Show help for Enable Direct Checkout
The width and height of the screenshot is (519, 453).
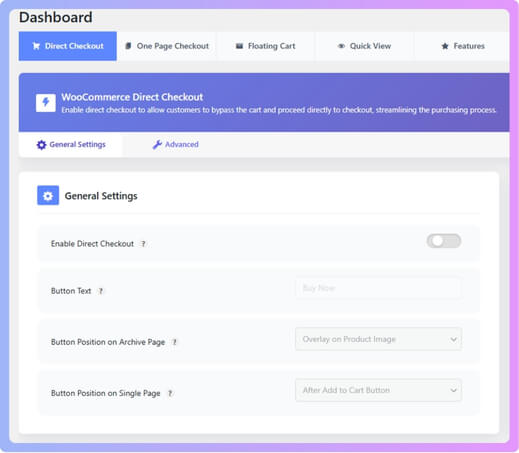click(143, 244)
